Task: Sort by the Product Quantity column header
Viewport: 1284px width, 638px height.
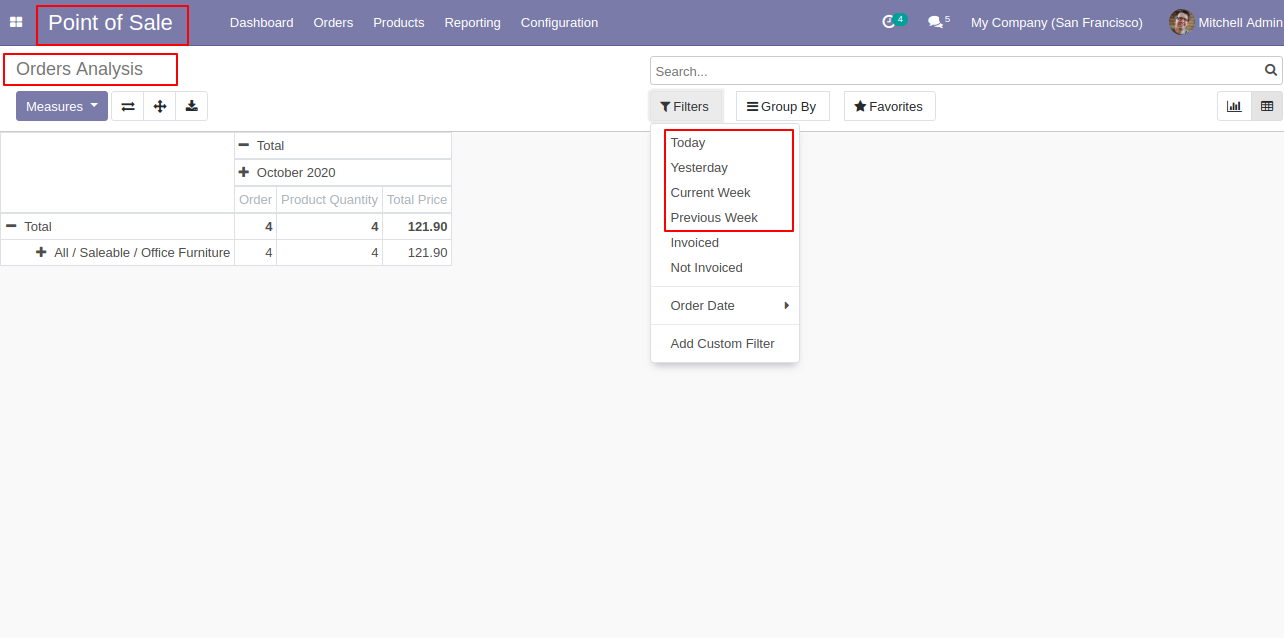Action: pyautogui.click(x=330, y=200)
